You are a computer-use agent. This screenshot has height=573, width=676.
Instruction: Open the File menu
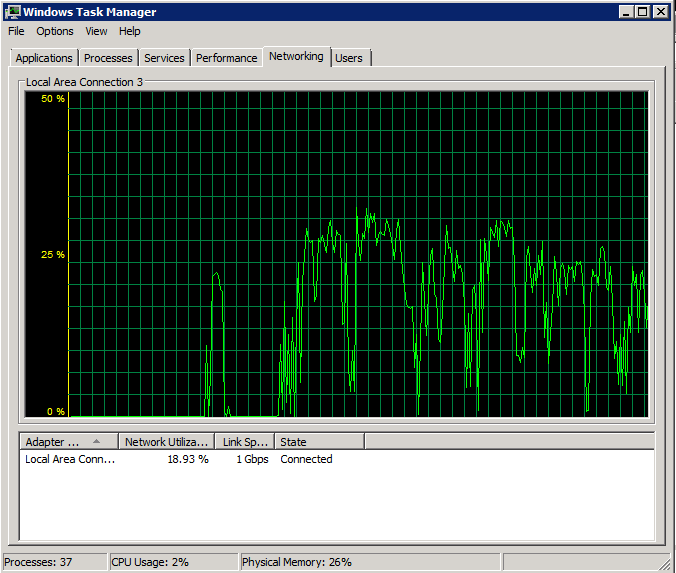[16, 31]
